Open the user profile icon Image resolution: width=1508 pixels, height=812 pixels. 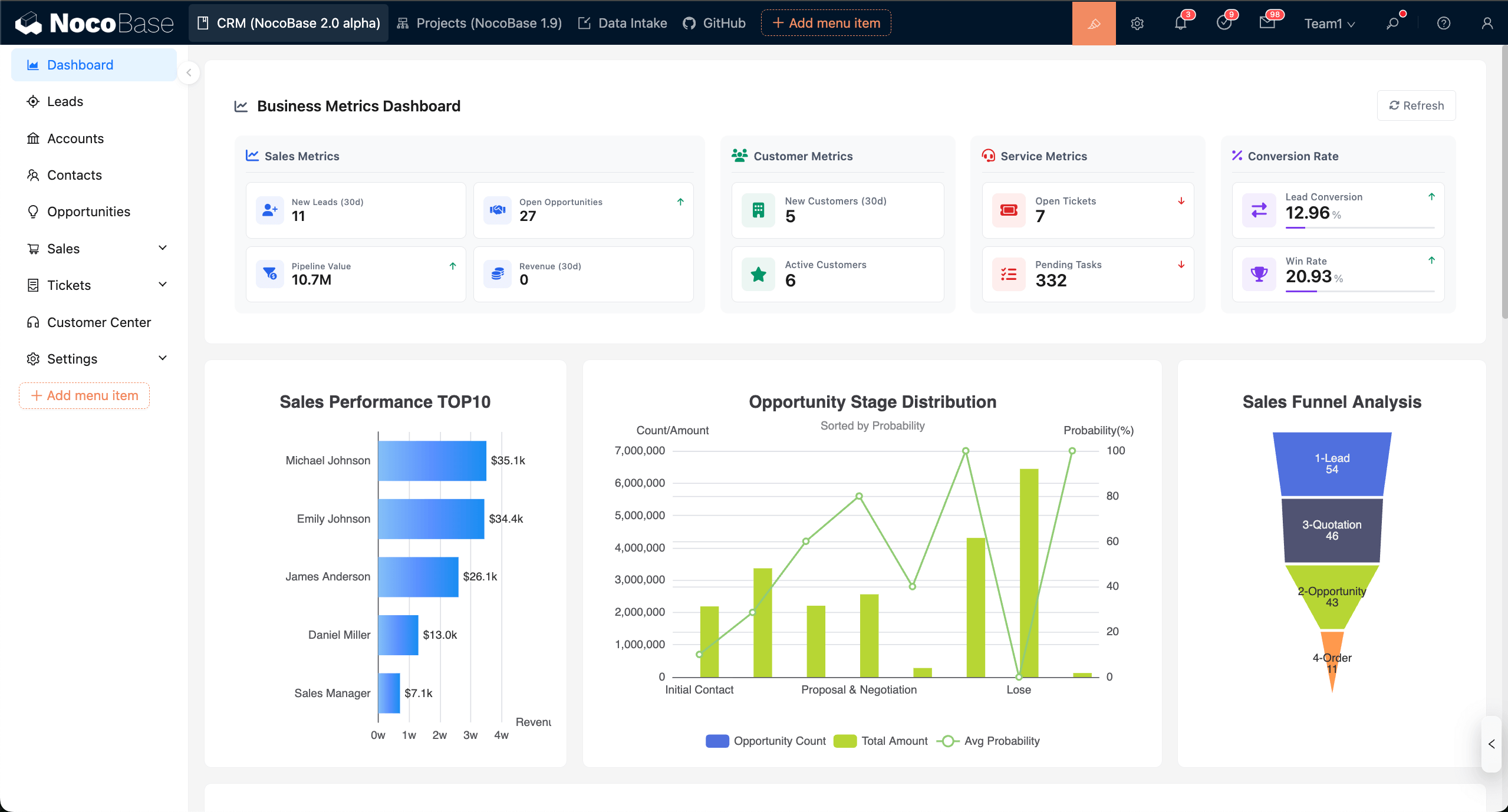(1487, 23)
